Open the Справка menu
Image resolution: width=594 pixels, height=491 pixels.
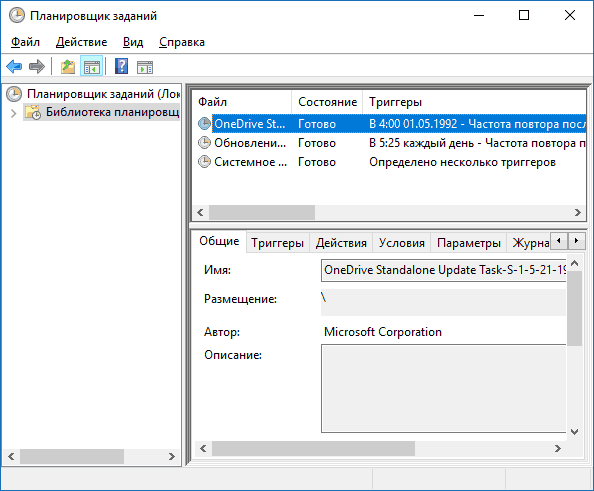(x=182, y=42)
